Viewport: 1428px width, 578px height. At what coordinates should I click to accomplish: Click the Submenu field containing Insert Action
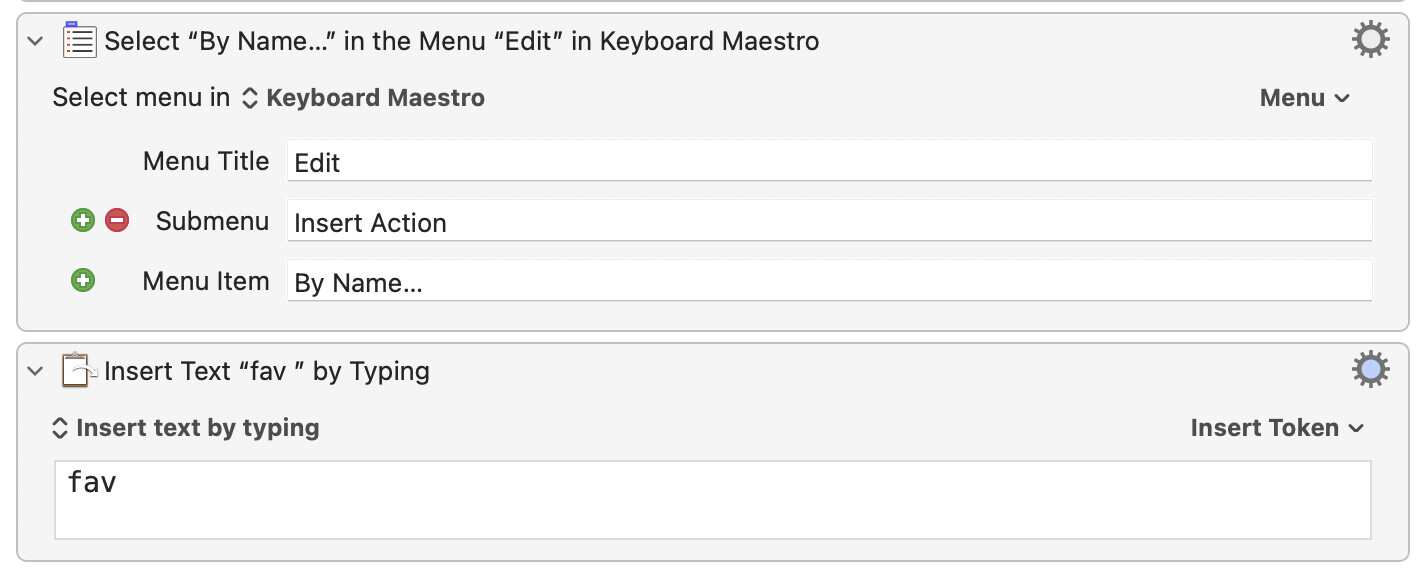point(829,222)
